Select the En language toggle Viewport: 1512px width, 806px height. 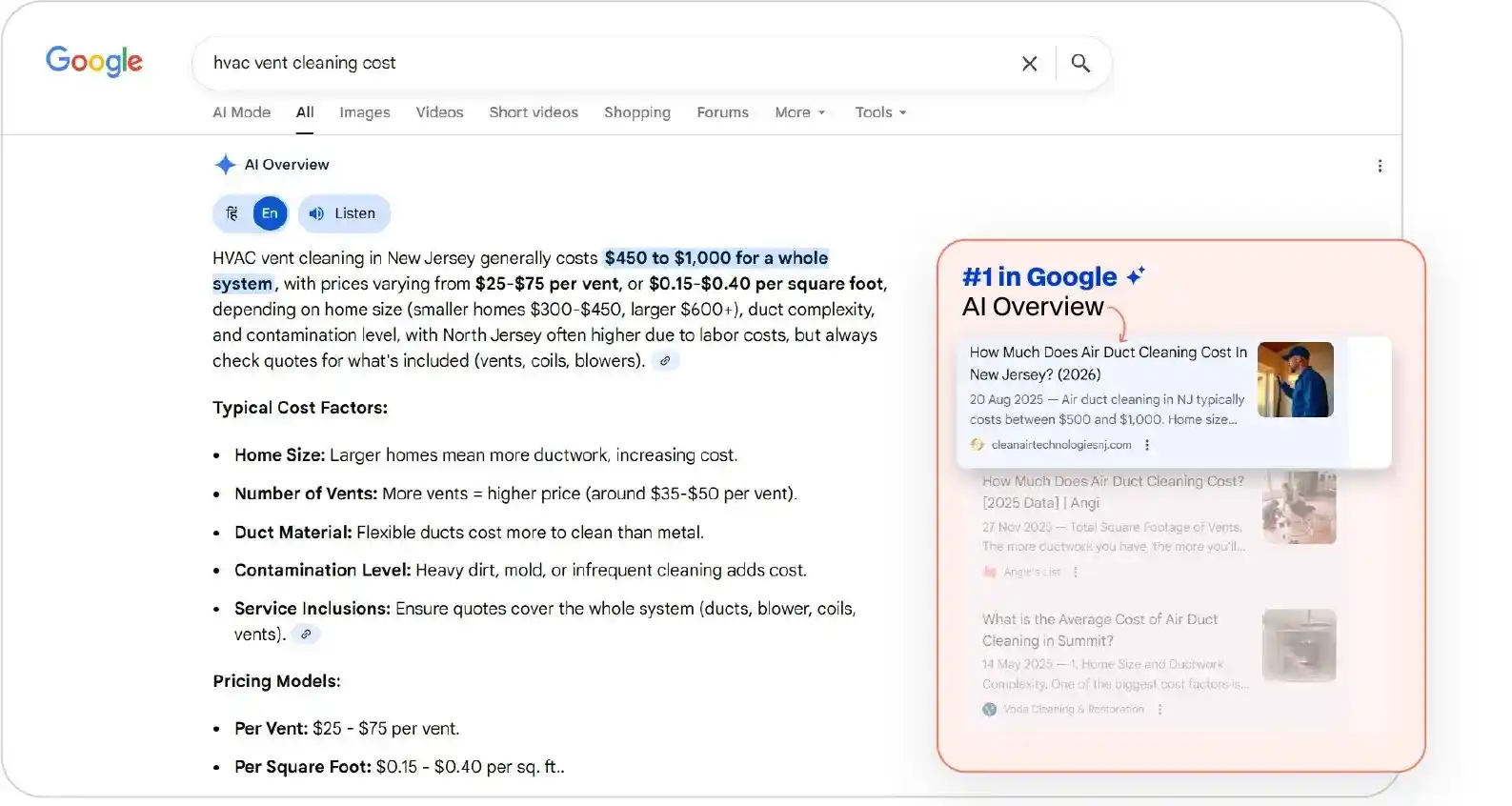pyautogui.click(x=270, y=213)
